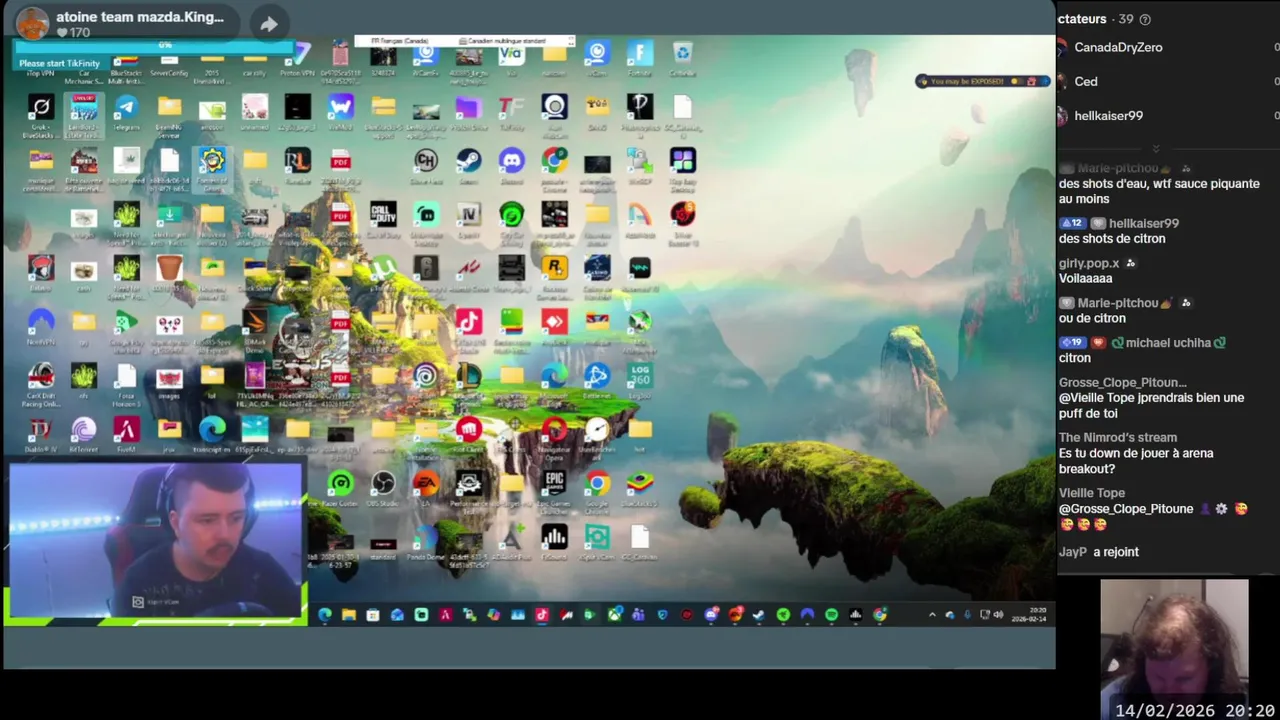Select viewer Ced in spectators list

click(x=1086, y=81)
